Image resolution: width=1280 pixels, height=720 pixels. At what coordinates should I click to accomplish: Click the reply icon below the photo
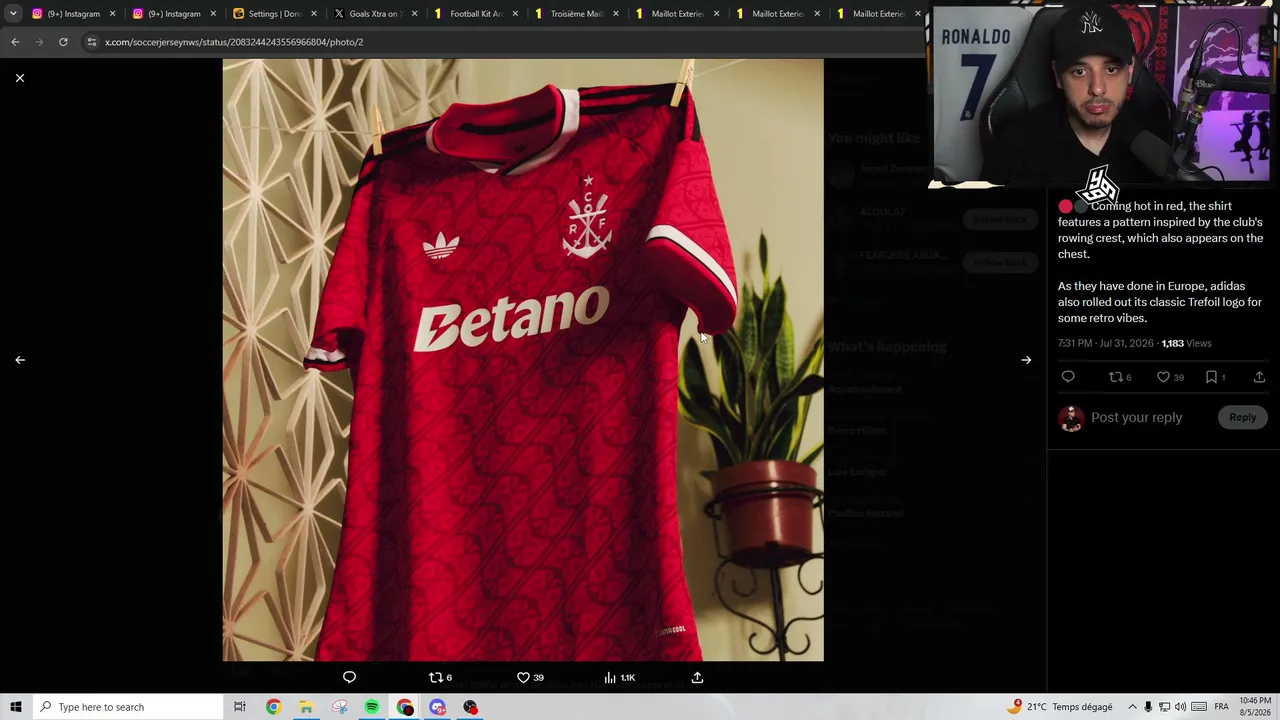pyautogui.click(x=349, y=677)
